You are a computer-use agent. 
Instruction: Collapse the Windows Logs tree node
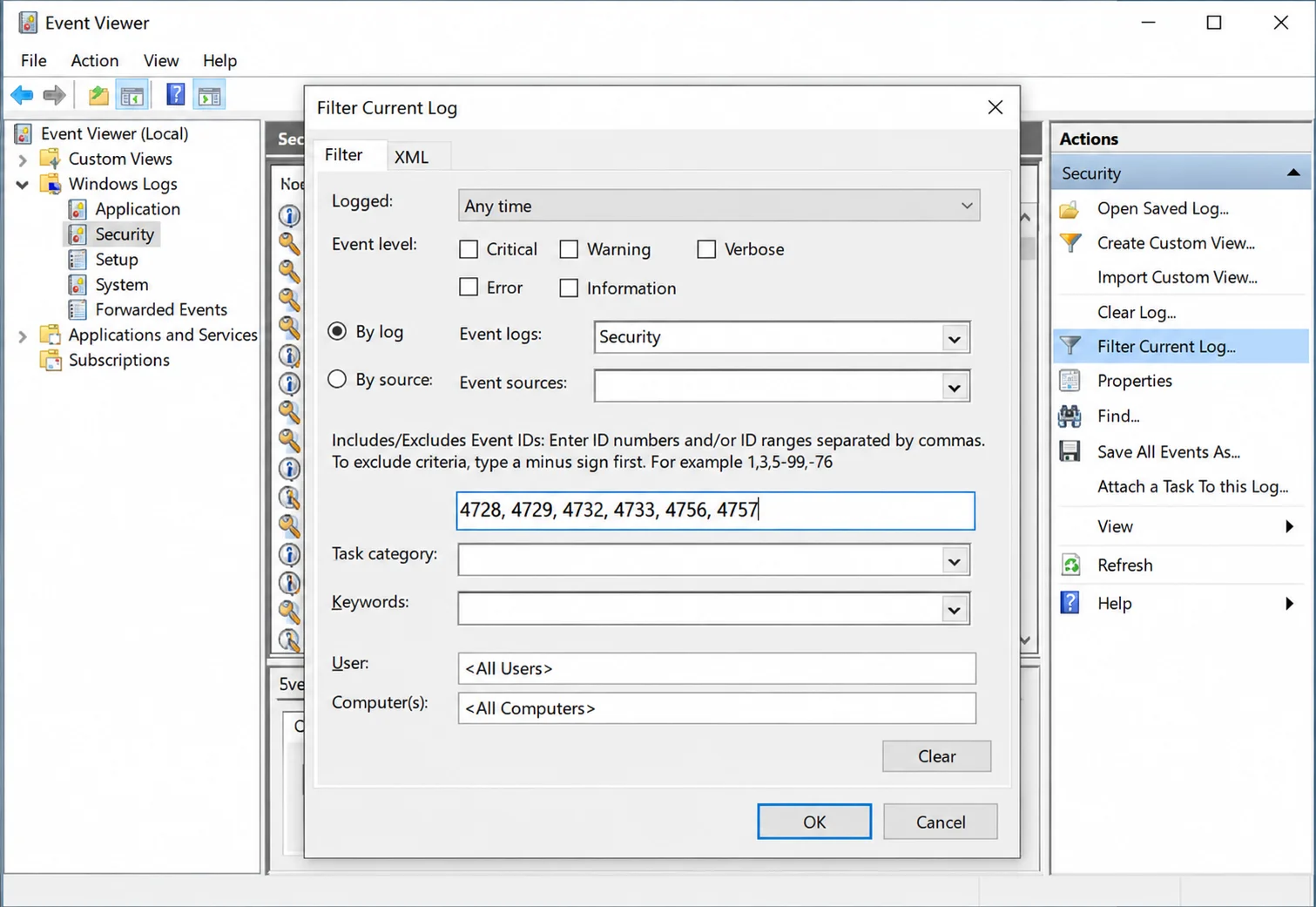(23, 185)
